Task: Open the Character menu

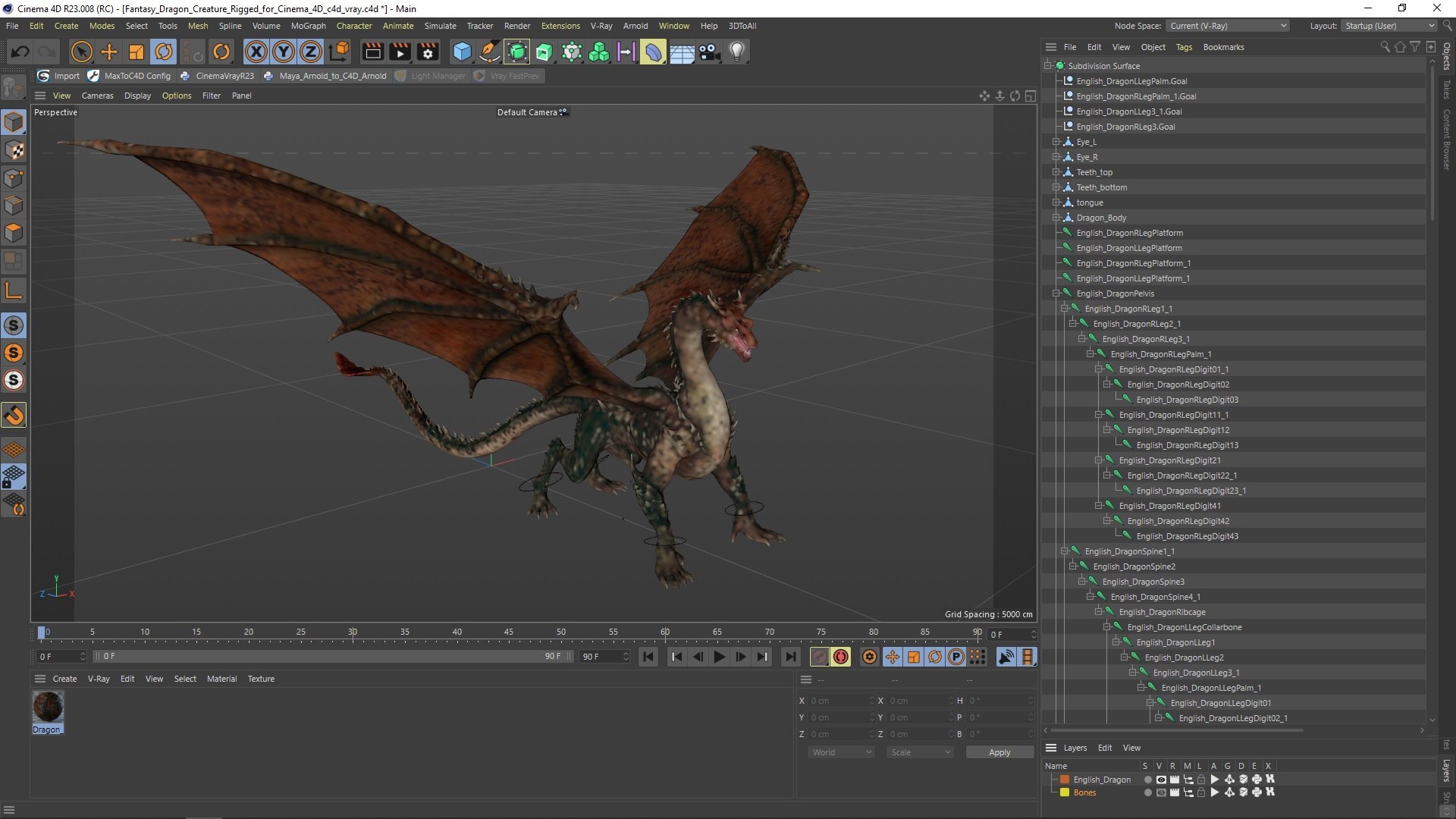Action: (x=354, y=26)
